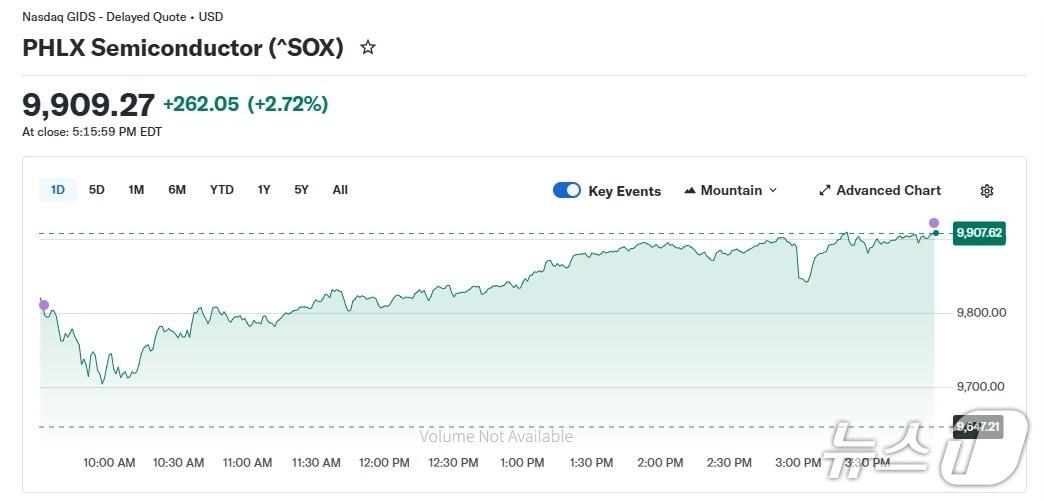Expand the Mountain chart style dropdown
Viewport: 1044px width, 501px height.
pos(731,190)
